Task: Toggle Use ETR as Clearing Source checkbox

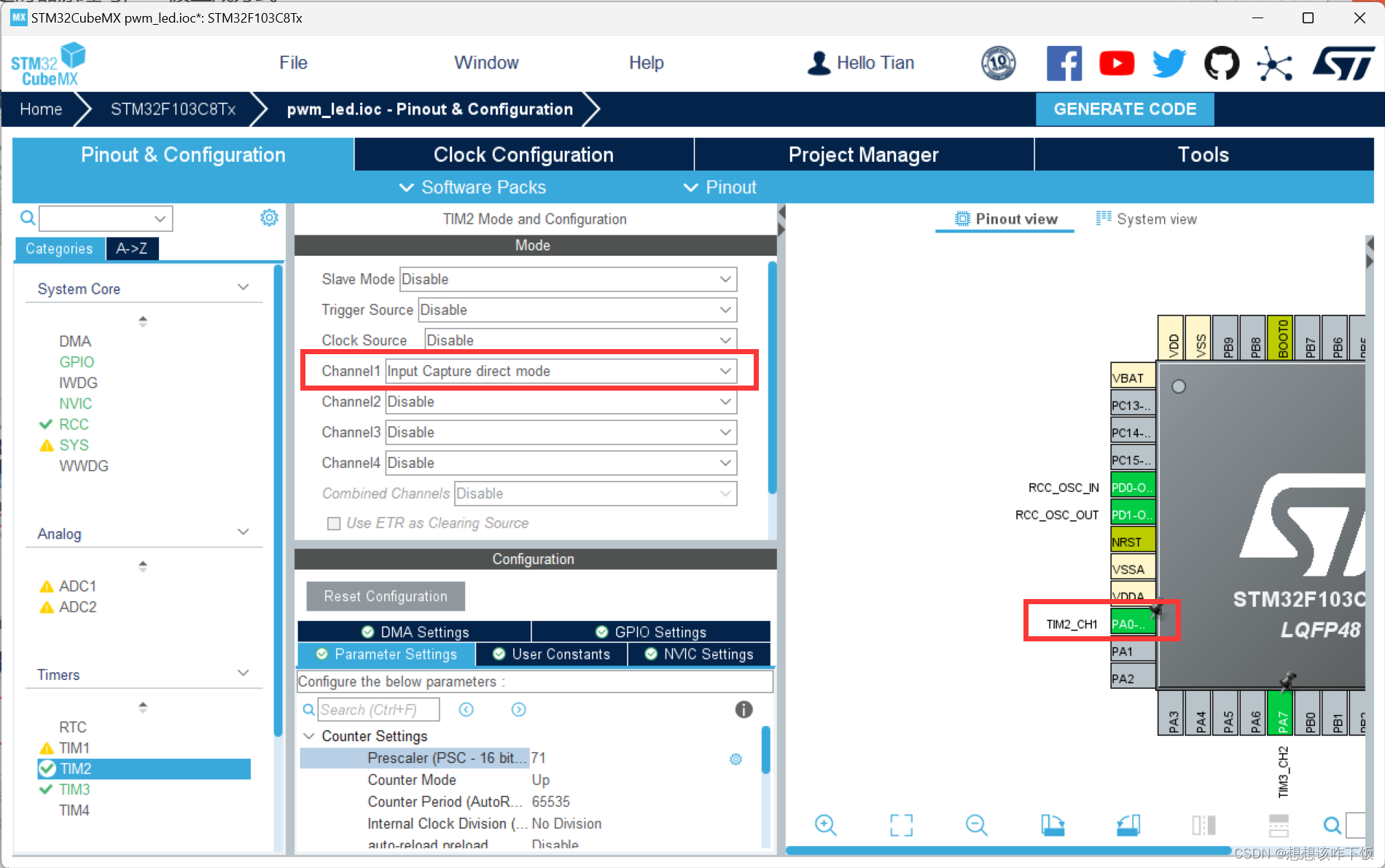Action: pos(334,523)
